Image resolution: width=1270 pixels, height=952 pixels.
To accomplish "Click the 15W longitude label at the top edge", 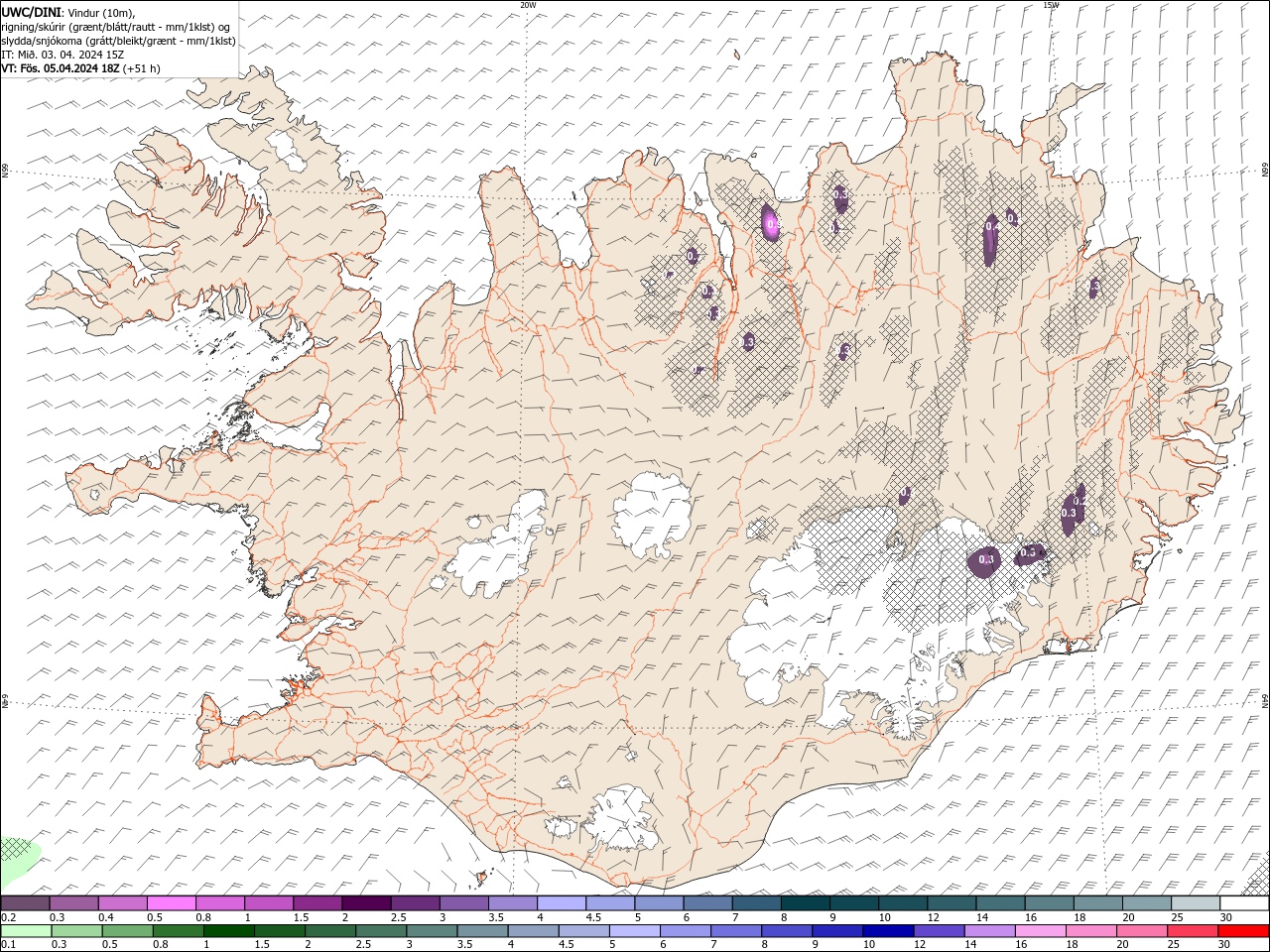I will point(1052,5).
